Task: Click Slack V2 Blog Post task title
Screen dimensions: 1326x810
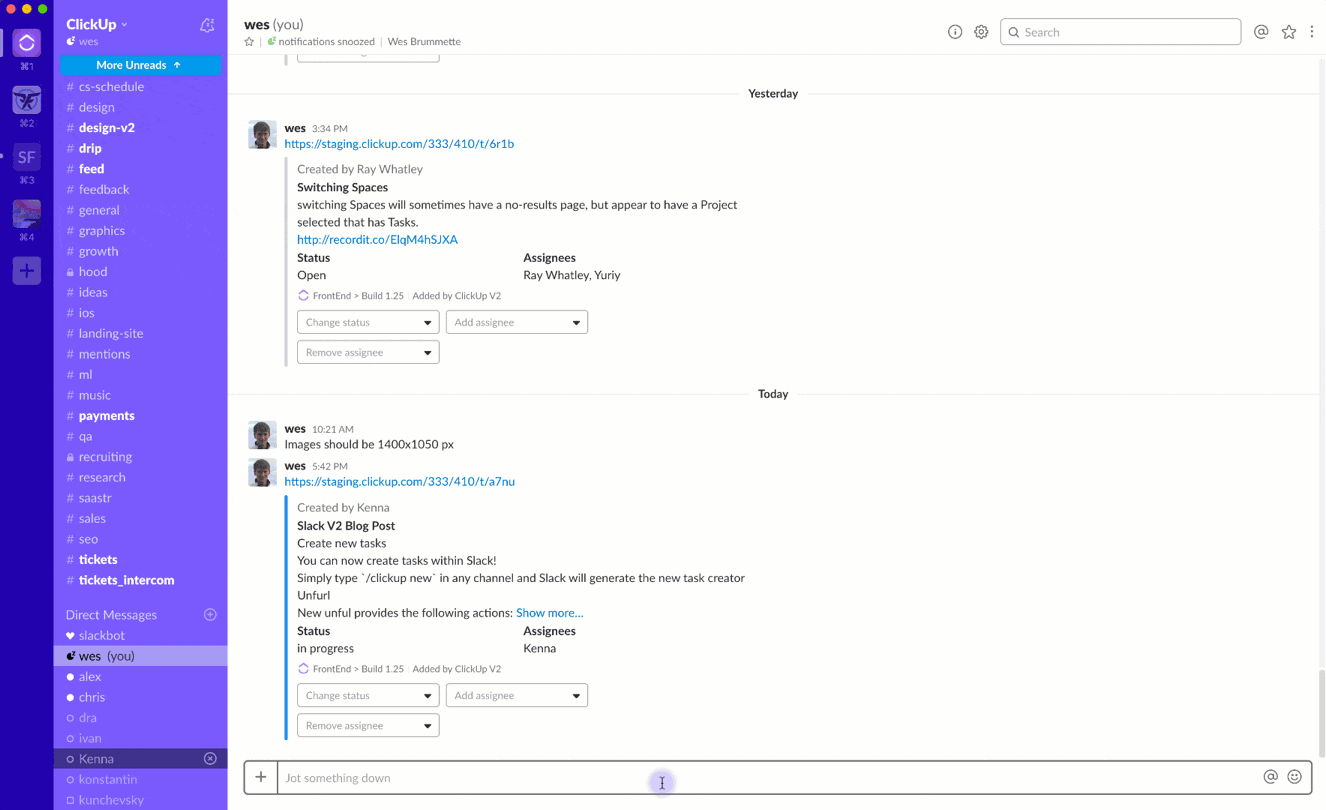Action: click(x=346, y=526)
